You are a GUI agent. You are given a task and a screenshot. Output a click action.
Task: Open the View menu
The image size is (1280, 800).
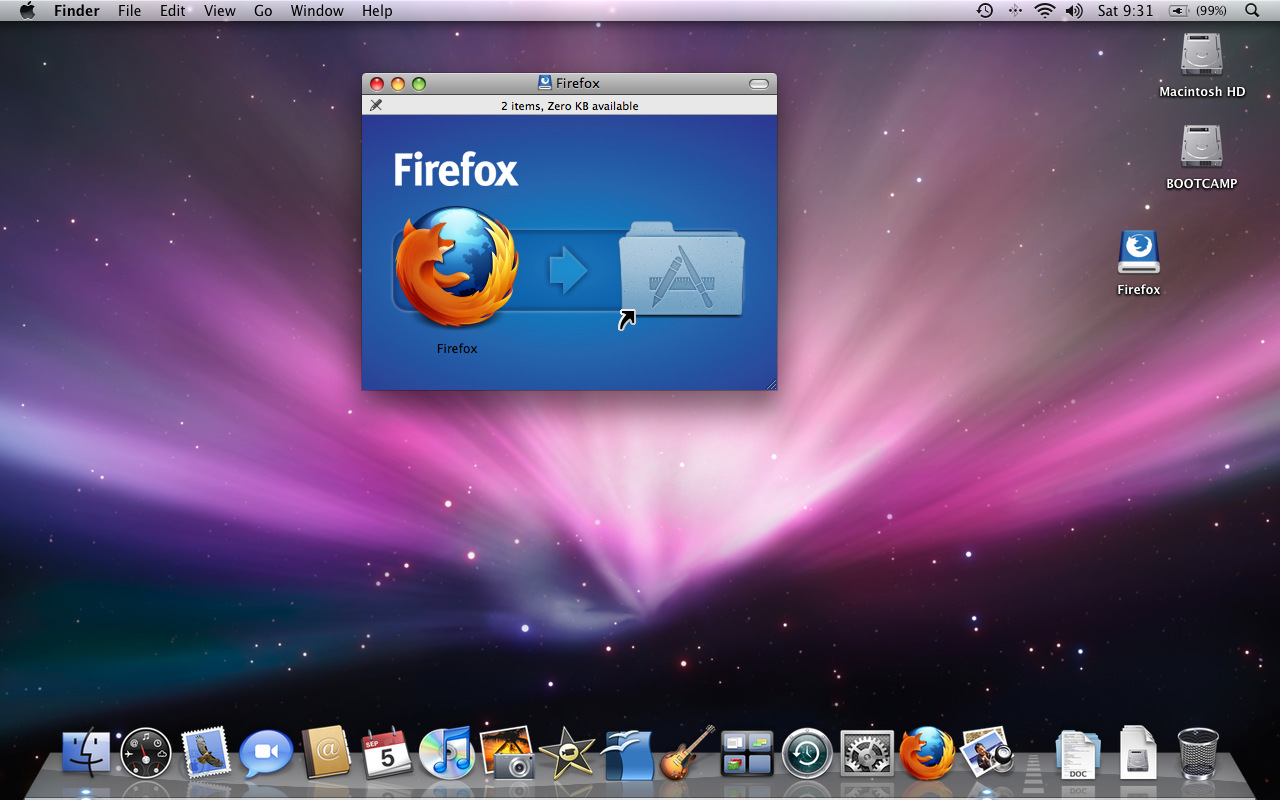(x=219, y=11)
